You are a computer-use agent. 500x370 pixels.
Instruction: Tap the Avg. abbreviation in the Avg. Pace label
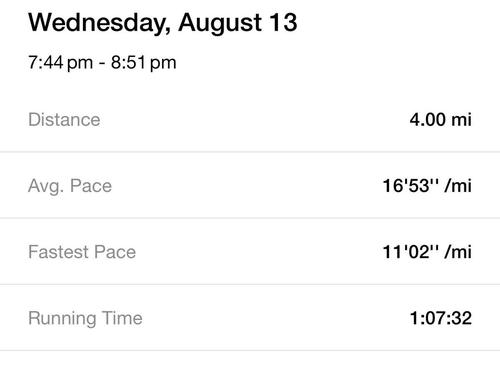click(x=46, y=186)
